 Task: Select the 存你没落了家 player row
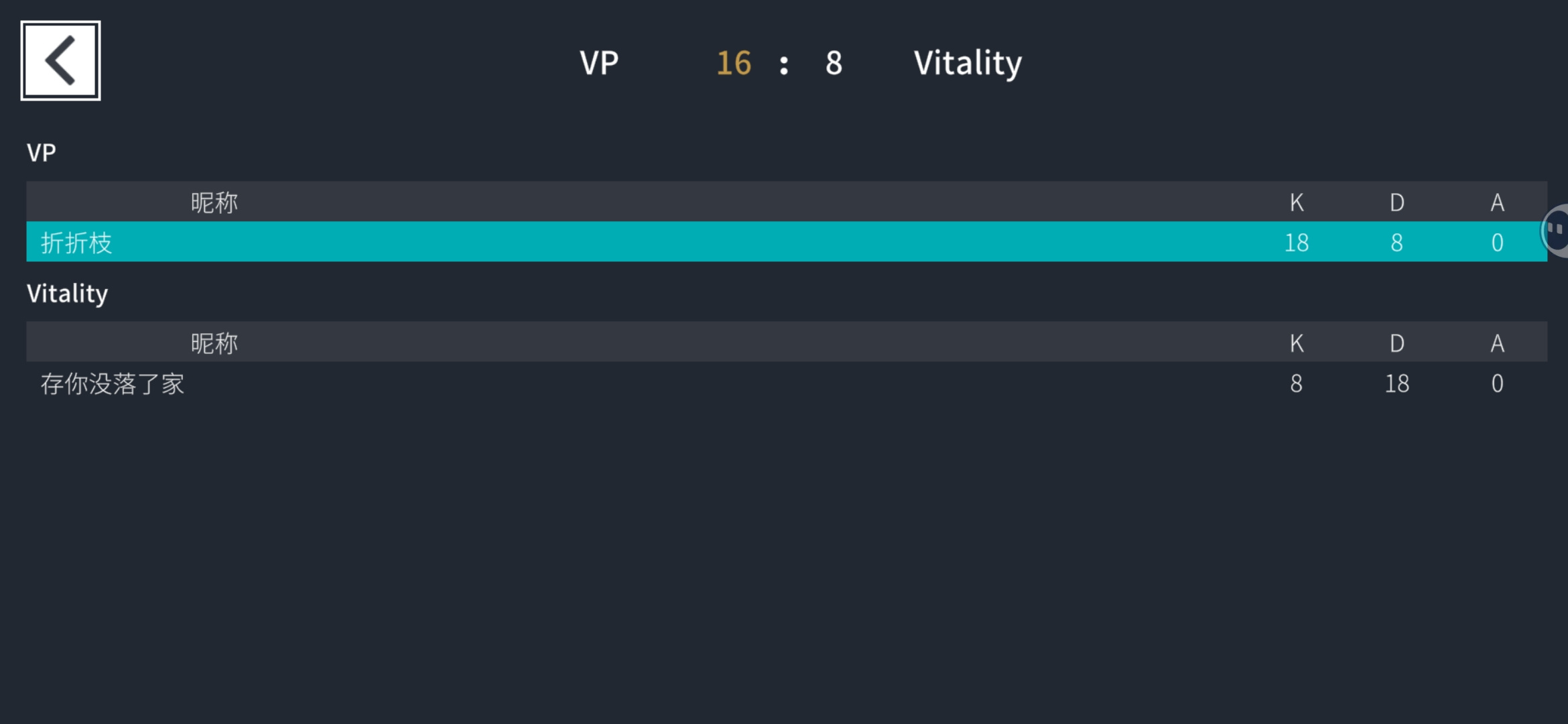[787, 383]
